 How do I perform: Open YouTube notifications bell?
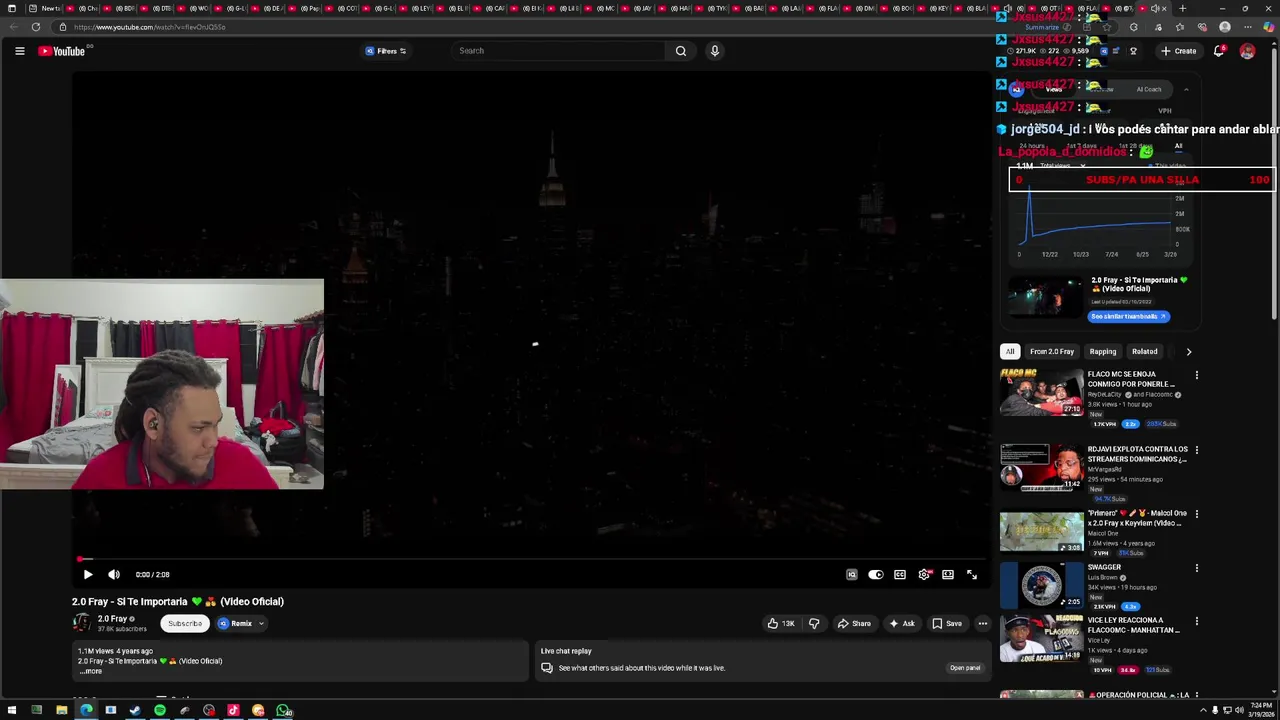[x=1219, y=51]
